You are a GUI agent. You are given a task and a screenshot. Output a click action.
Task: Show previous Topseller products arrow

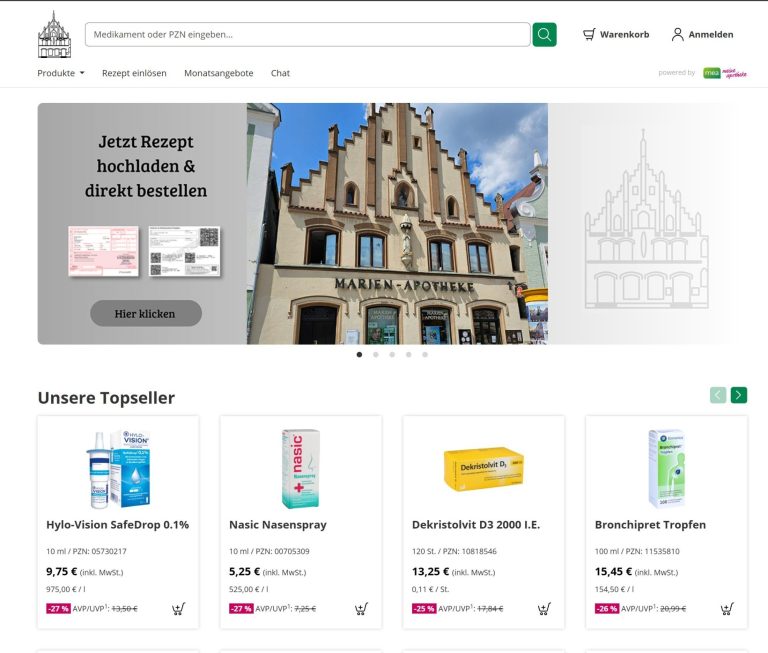click(718, 395)
